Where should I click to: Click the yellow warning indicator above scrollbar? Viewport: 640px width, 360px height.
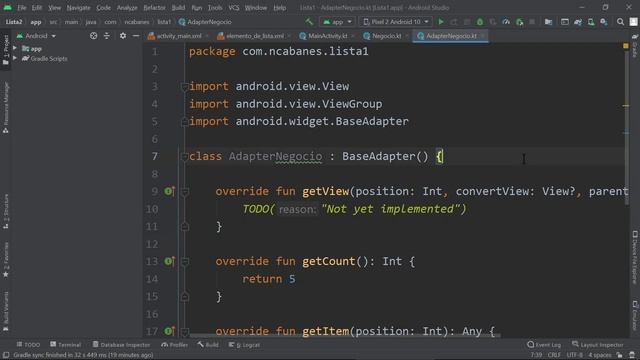[x=626, y=46]
